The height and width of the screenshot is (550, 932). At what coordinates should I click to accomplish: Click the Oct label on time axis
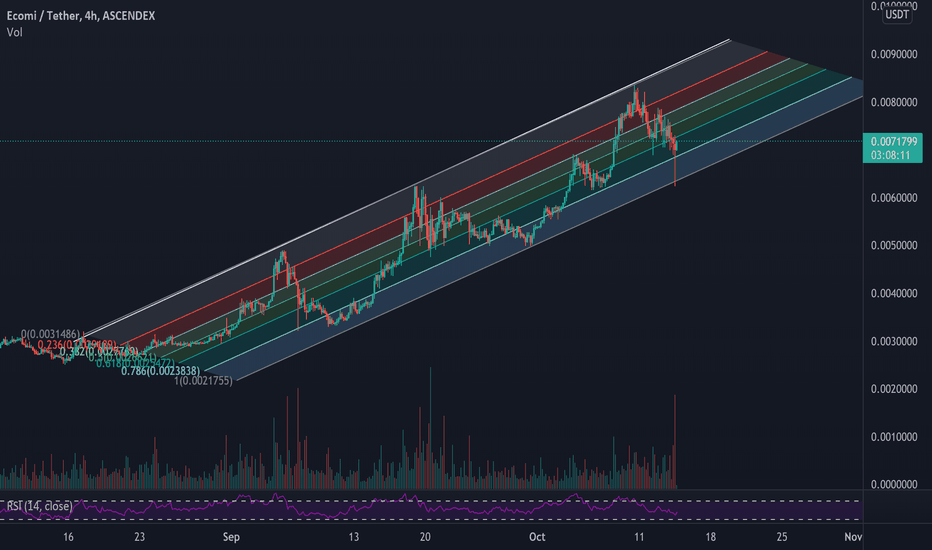click(537, 537)
